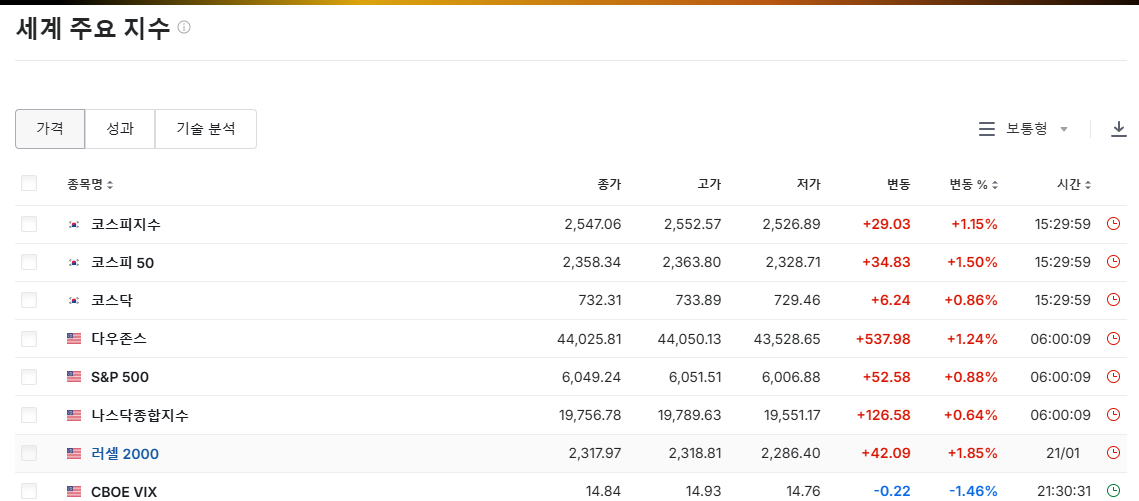This screenshot has height=501, width=1139.
Task: Click the download icon at top right
Action: (x=1119, y=129)
